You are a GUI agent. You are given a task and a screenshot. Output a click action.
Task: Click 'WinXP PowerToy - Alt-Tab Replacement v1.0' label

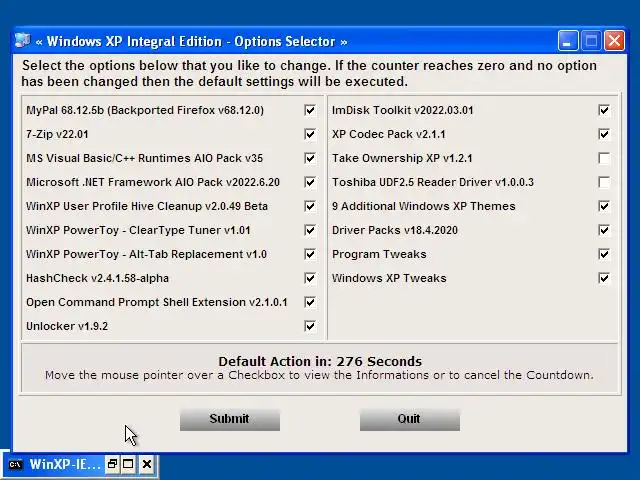[146, 254]
